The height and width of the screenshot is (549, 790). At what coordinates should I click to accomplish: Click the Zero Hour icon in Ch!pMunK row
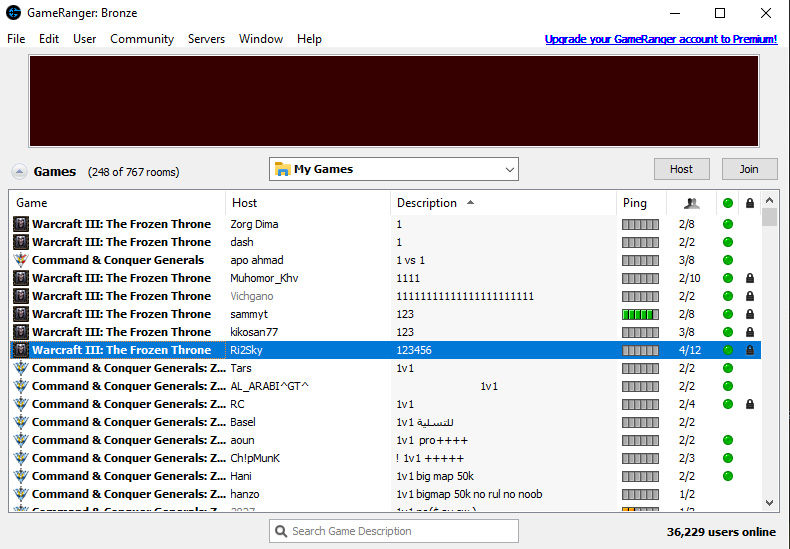tap(21, 458)
